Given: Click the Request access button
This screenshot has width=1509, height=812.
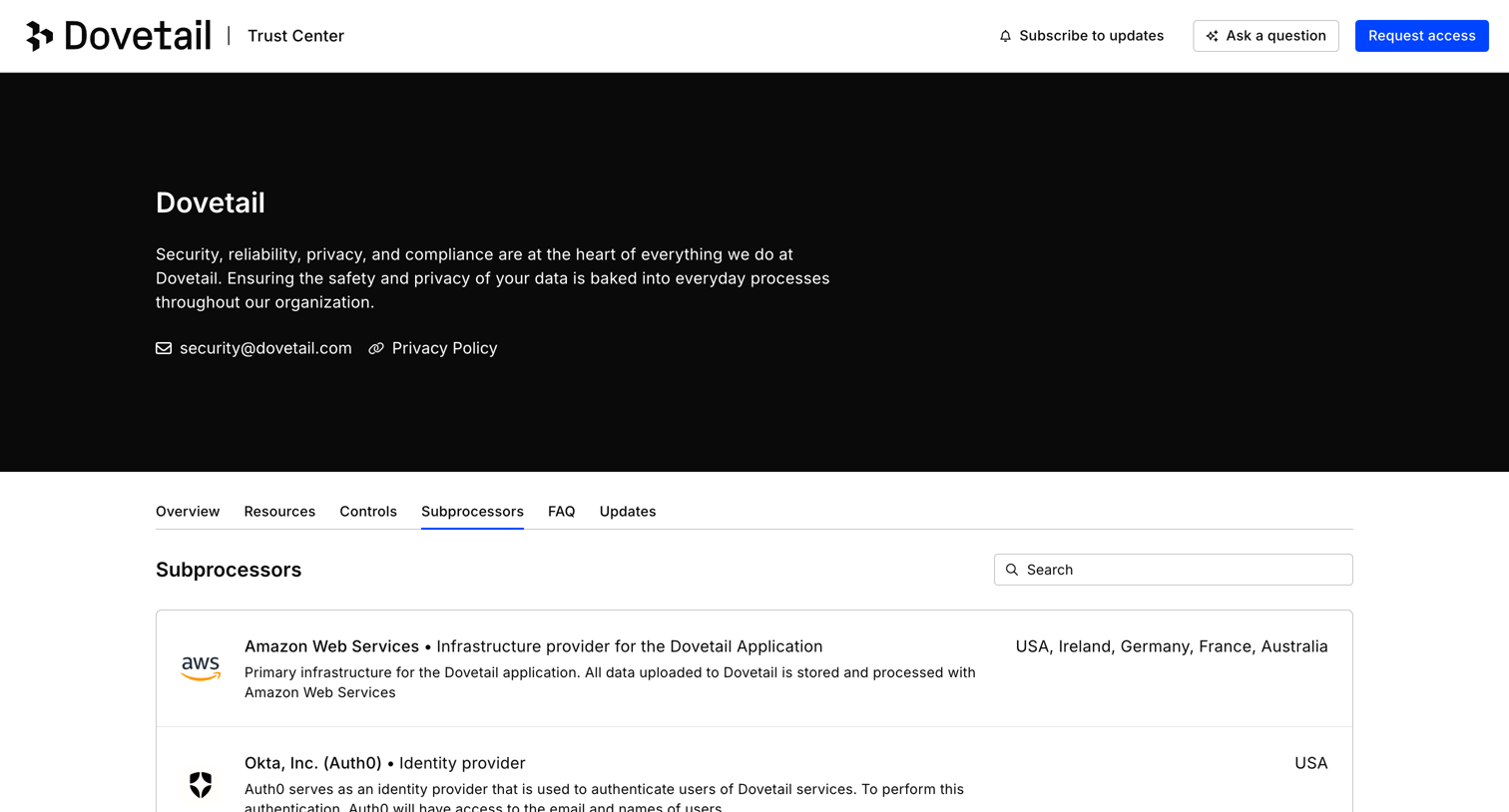Looking at the screenshot, I should [x=1421, y=36].
